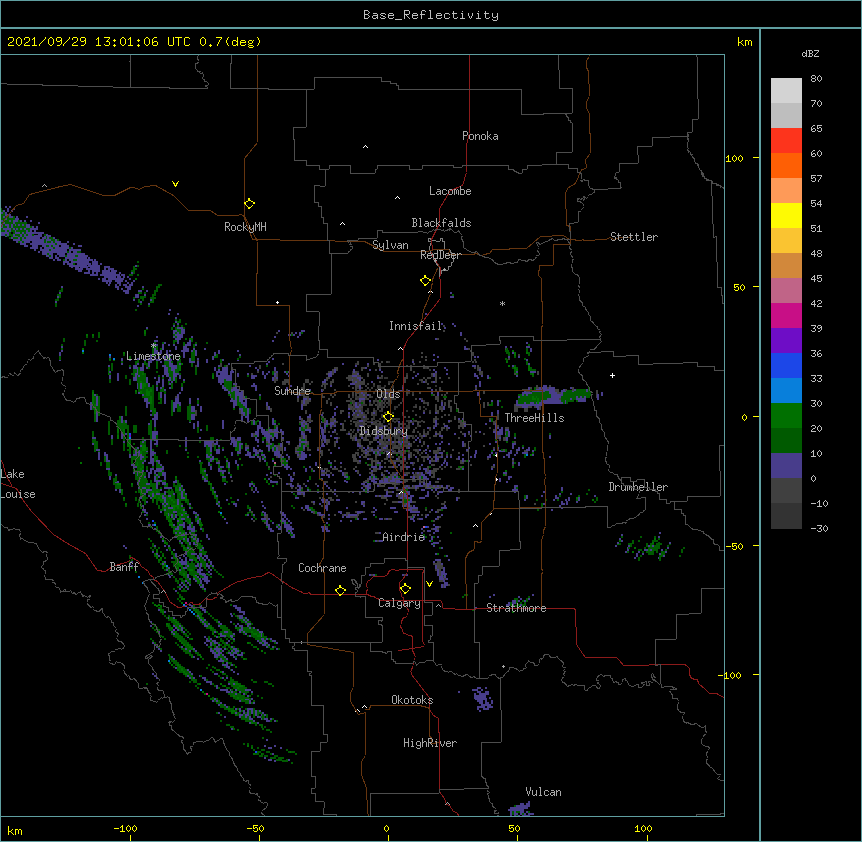Click the yellow diamond marker between Olds and Didsbury
Viewport: 862px width, 842px height.
point(388,416)
